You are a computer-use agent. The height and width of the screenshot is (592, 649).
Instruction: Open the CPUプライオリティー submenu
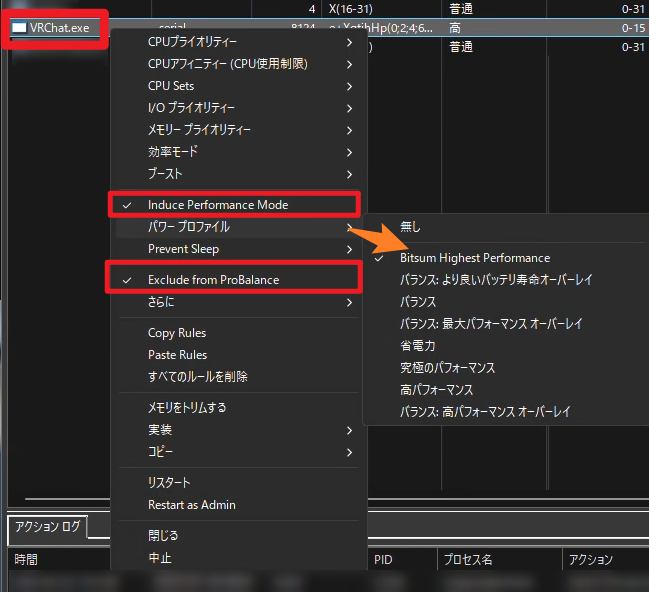[239, 42]
